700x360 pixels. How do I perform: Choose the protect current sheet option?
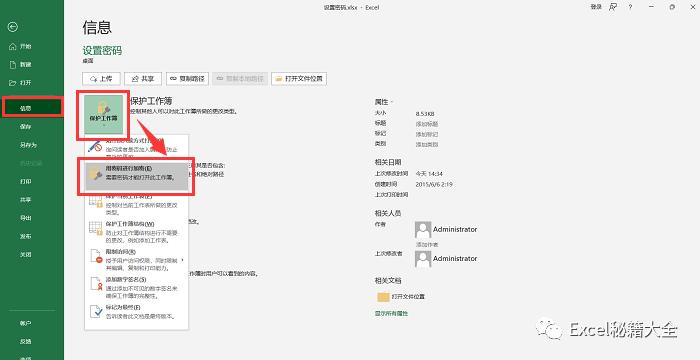point(137,204)
